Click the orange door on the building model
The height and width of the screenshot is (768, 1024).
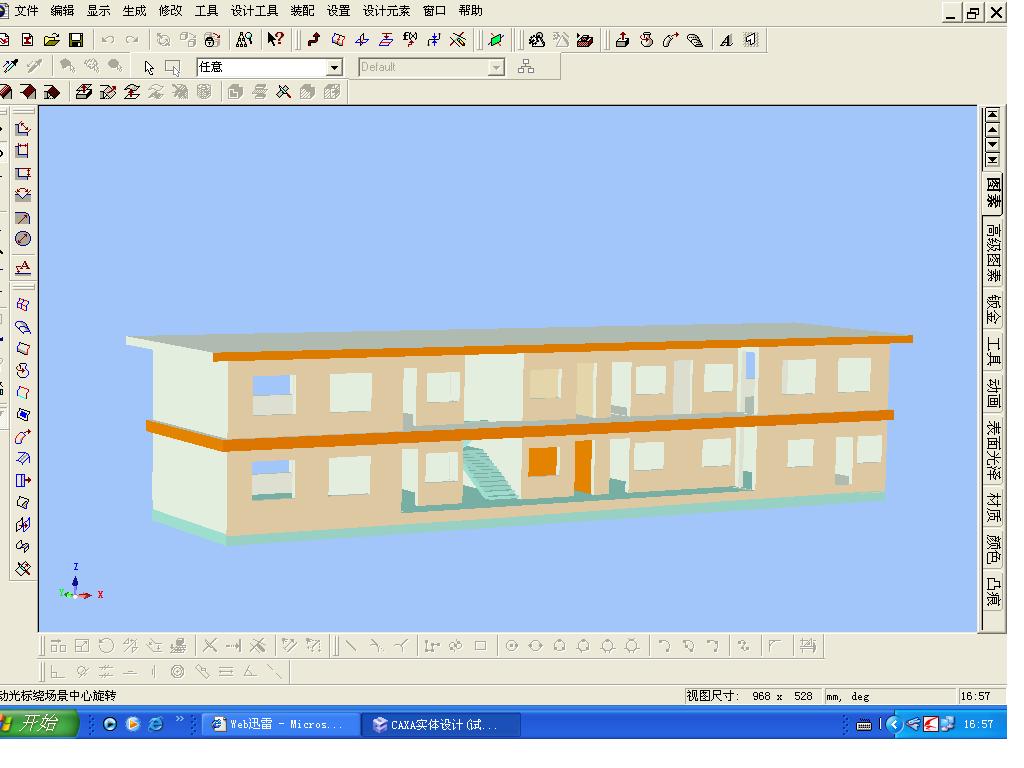pyautogui.click(x=583, y=466)
